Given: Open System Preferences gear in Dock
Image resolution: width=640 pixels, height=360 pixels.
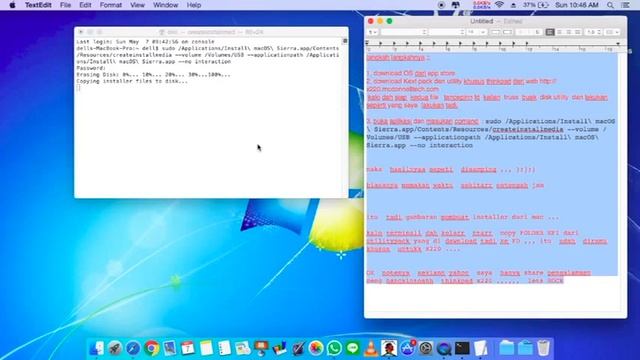Looking at the screenshot, I should [x=426, y=348].
